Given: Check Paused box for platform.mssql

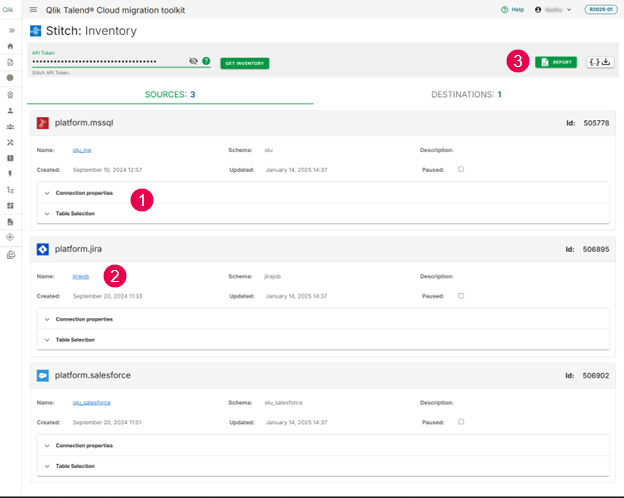Looking at the screenshot, I should tap(461, 169).
